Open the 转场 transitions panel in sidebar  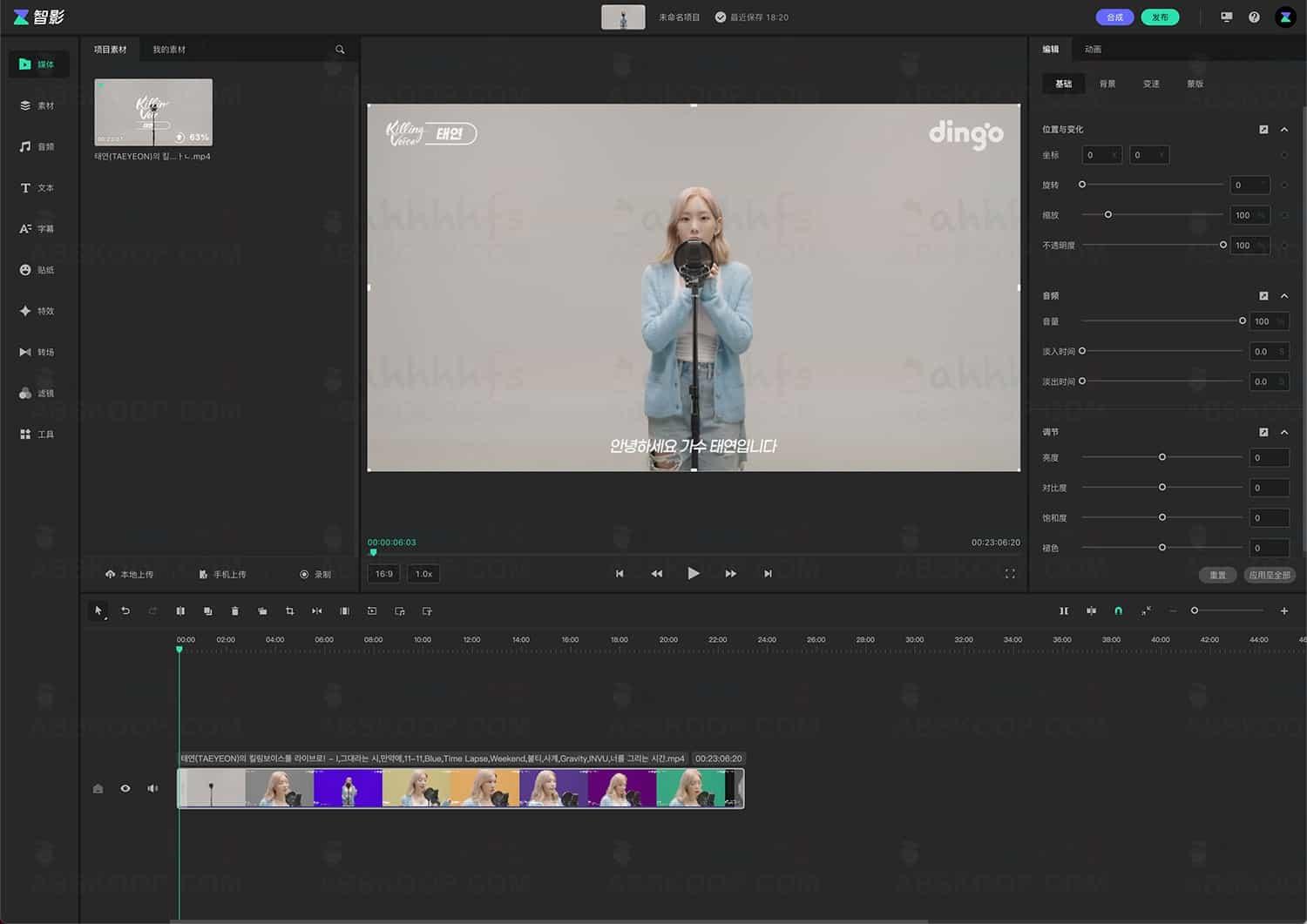tap(37, 352)
